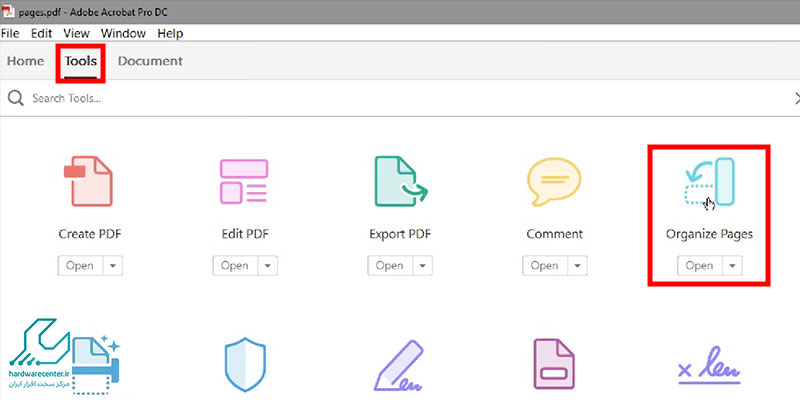Click the Export PDF tool icon
The width and height of the screenshot is (800, 400).
click(401, 181)
